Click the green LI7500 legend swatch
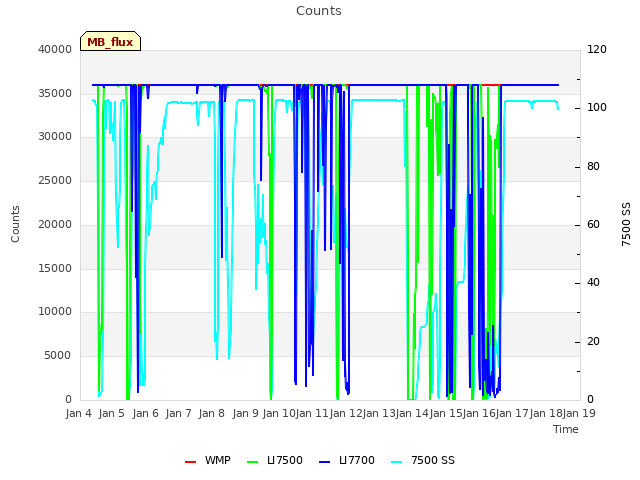Viewport: 640px width, 480px height. [x=253, y=461]
